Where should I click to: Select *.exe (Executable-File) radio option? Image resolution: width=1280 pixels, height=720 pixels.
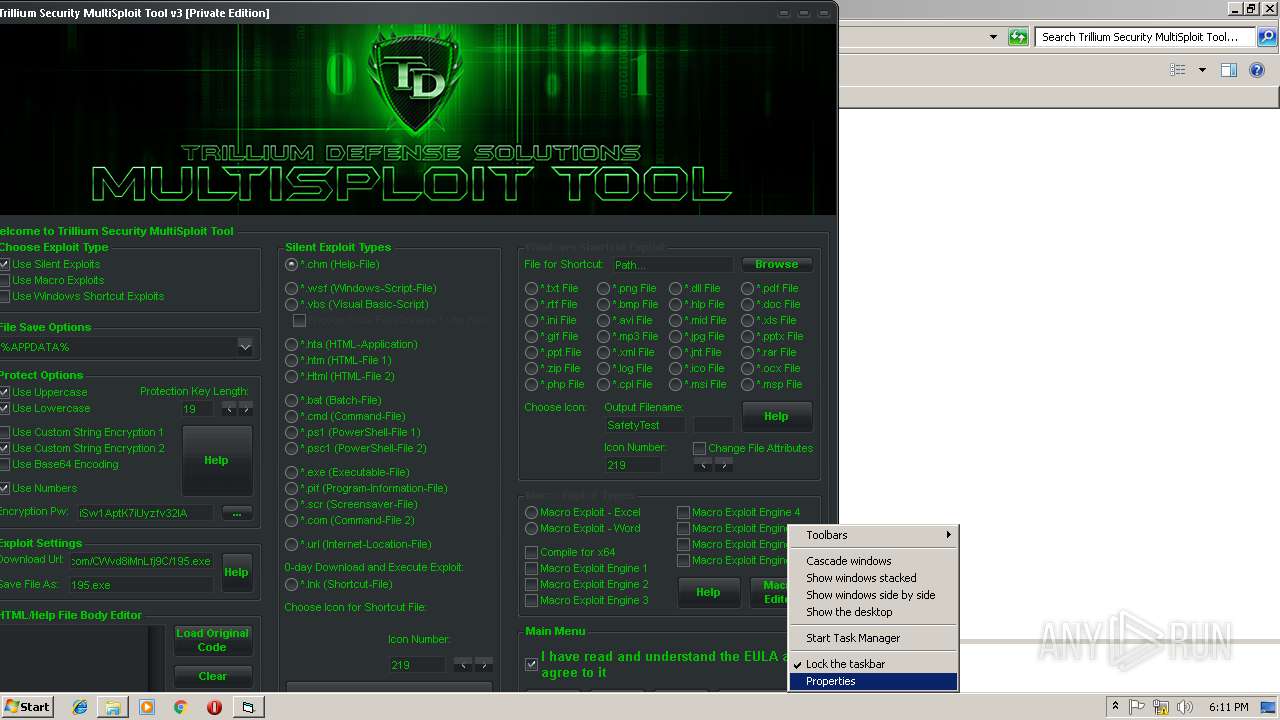292,472
